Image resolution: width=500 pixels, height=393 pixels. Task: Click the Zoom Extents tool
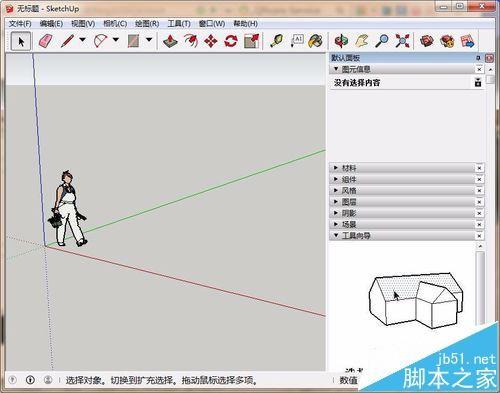coord(402,41)
